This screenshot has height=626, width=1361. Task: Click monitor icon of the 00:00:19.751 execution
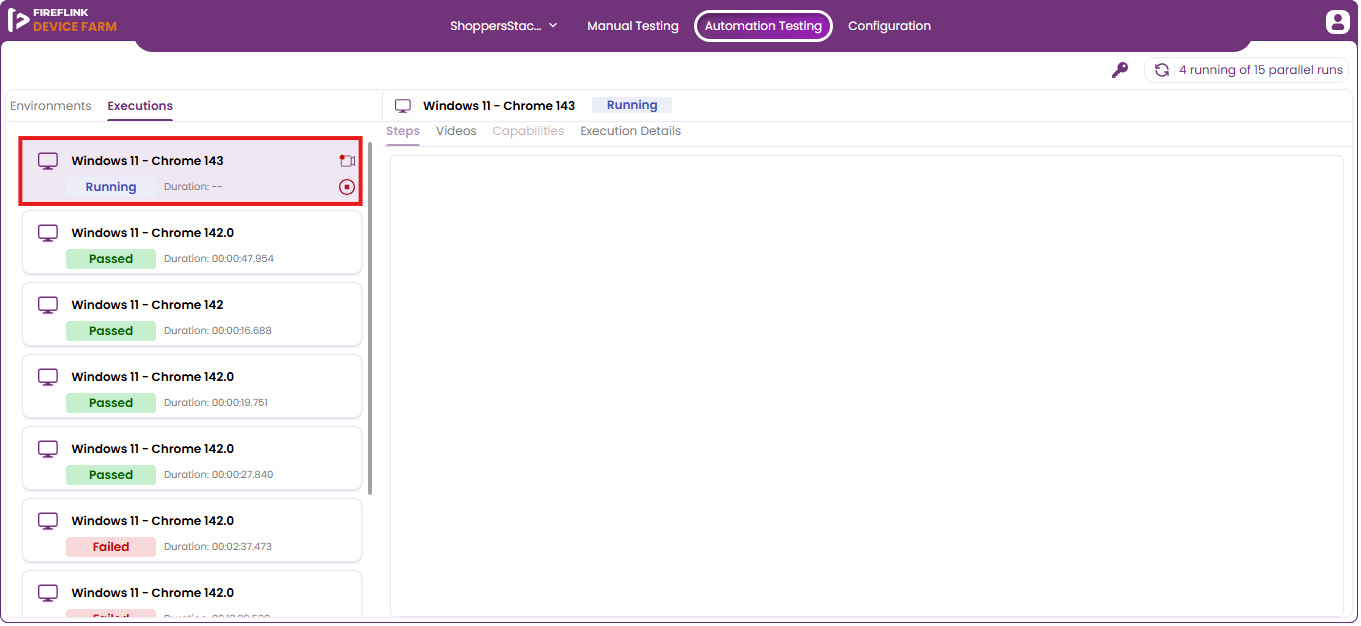48,377
